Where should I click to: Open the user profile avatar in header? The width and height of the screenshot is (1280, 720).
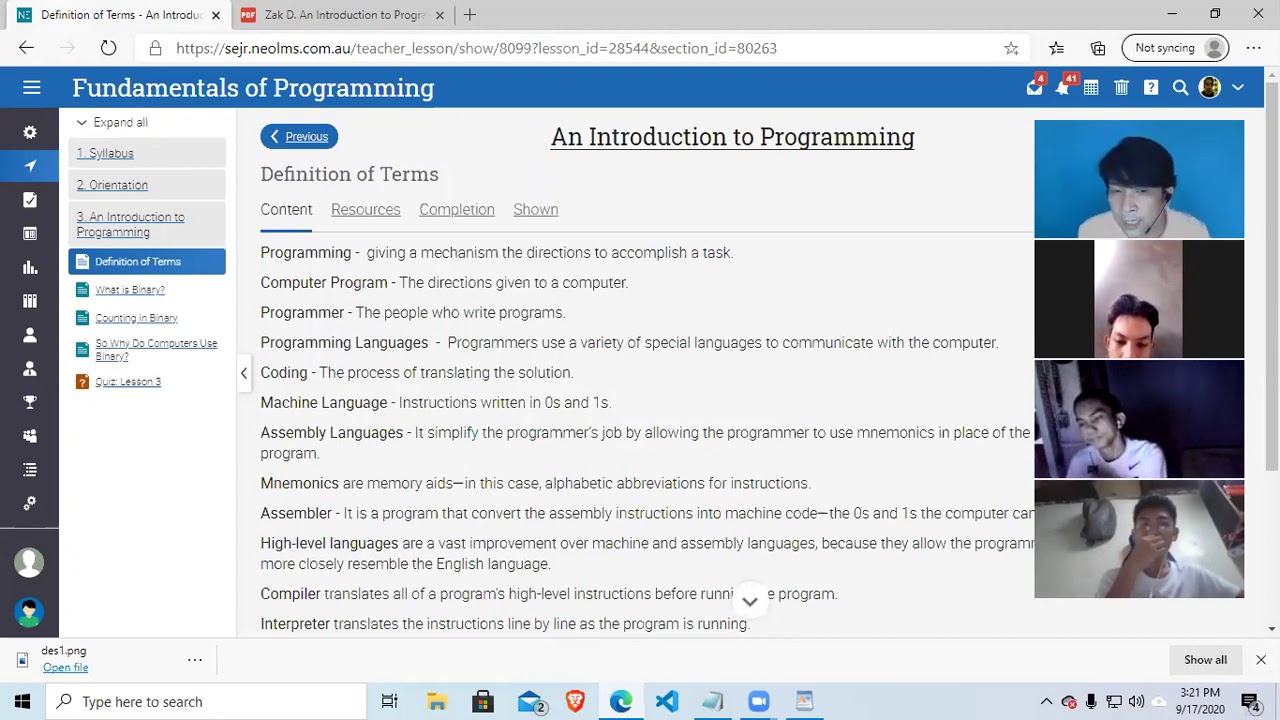[1210, 88]
